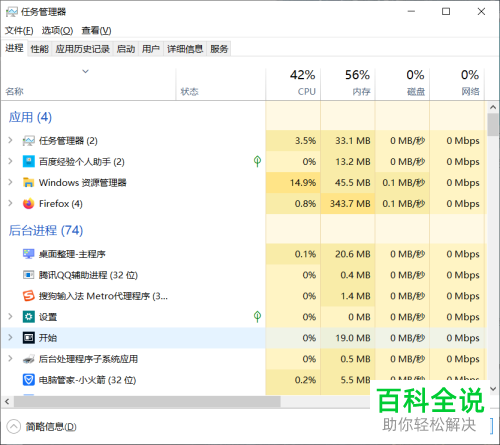Viewport: 500px width, 445px height.
Task: Minimize the Task Manager window
Action: 411,12
